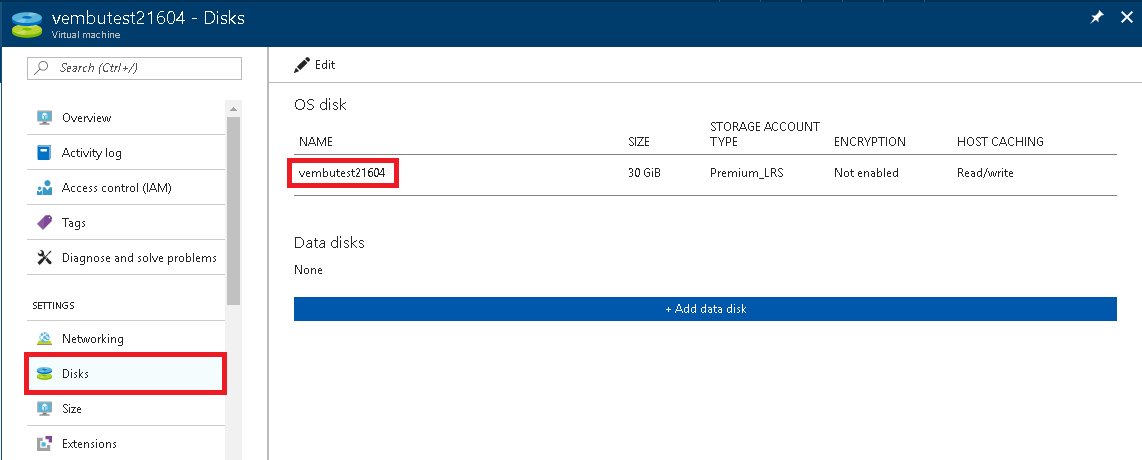Screen dimensions: 1142x460
Task: Click the Add data disk button
Action: (x=705, y=309)
